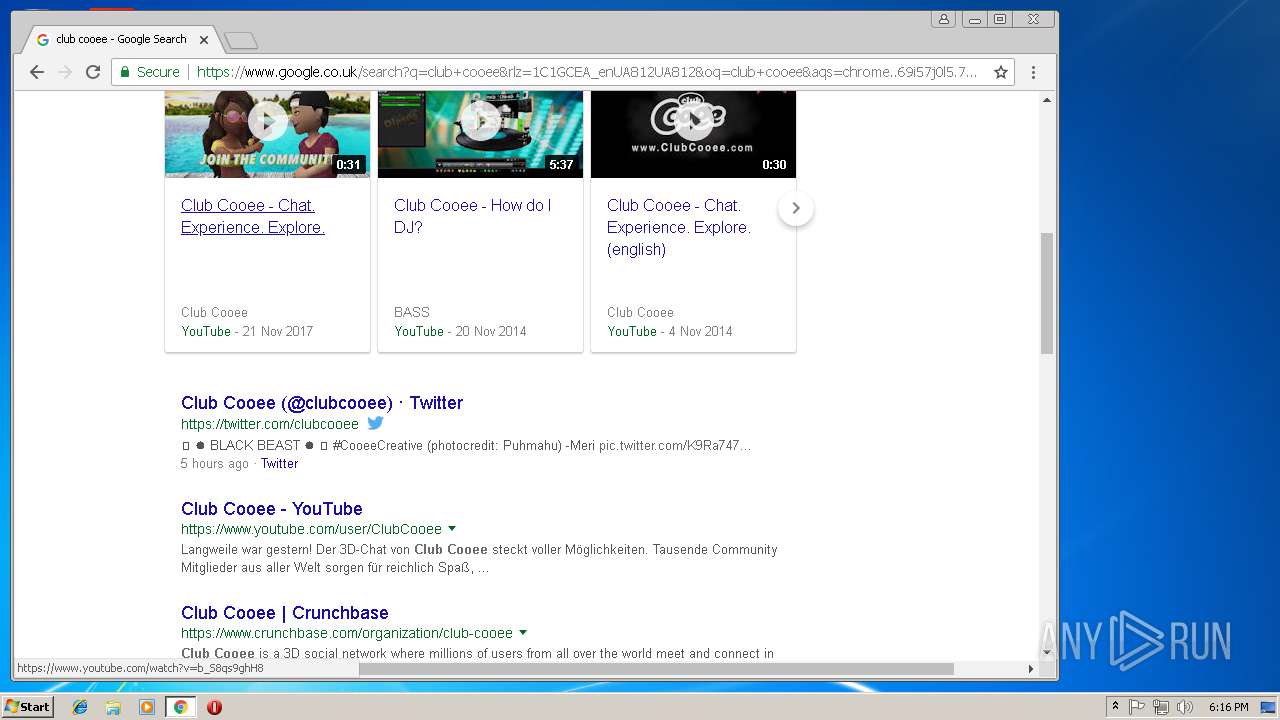Open Club Cooee - YouTube result
Image resolution: width=1280 pixels, height=720 pixels.
[x=272, y=509]
